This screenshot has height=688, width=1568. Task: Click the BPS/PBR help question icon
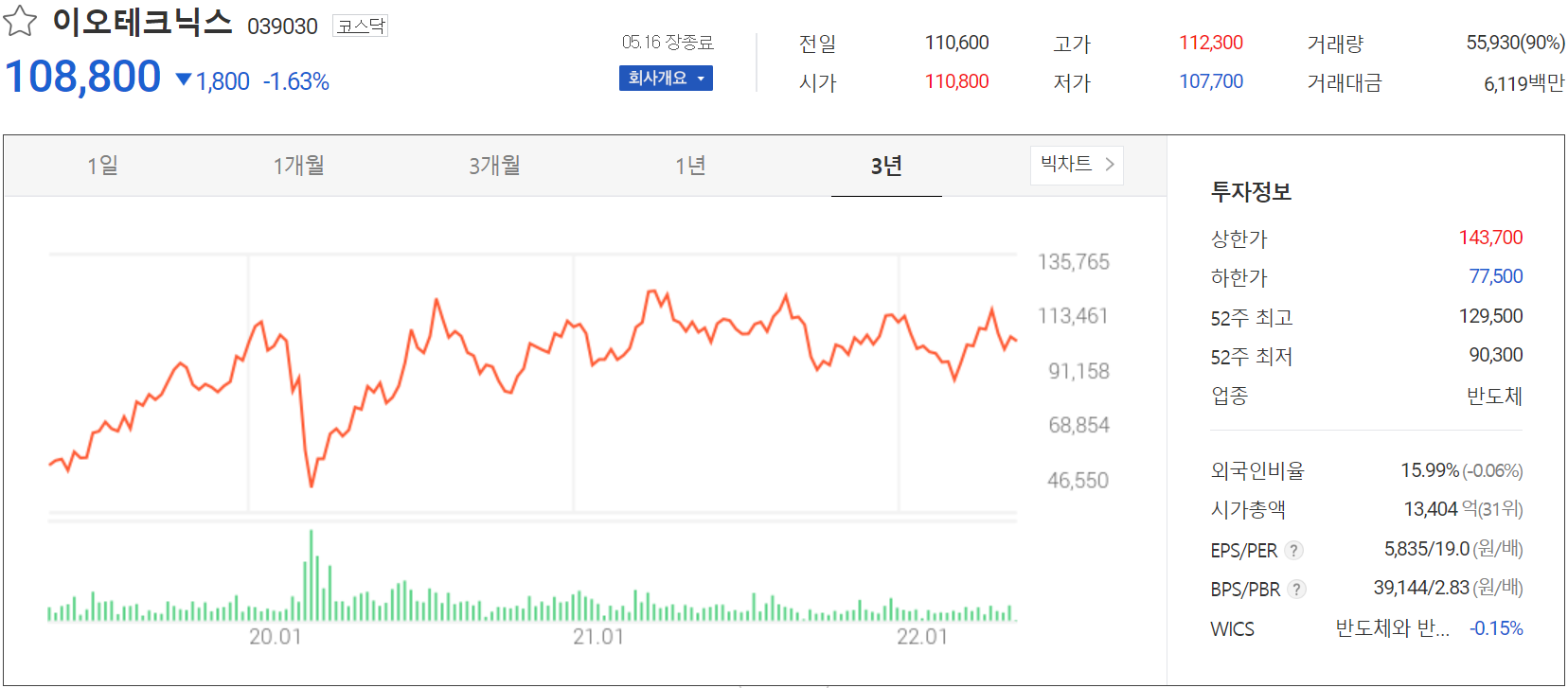click(1297, 589)
